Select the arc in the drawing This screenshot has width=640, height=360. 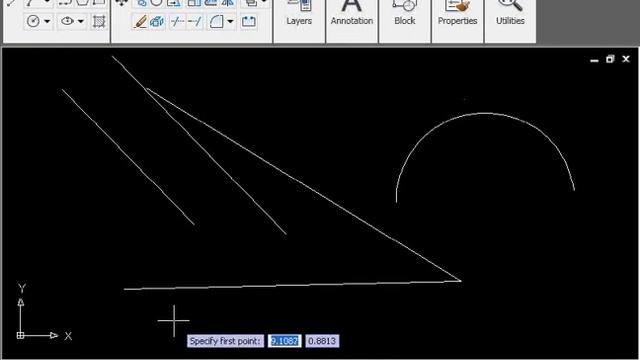(x=484, y=113)
